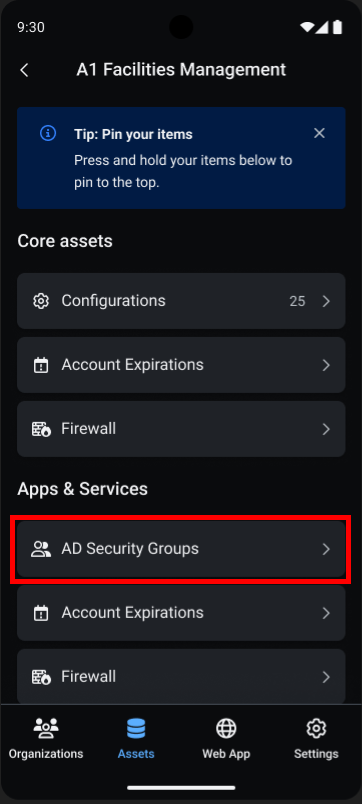Image resolution: width=362 pixels, height=804 pixels.
Task: Click the Apps & Services Account Expirations calendar icon
Action: [x=41, y=613]
